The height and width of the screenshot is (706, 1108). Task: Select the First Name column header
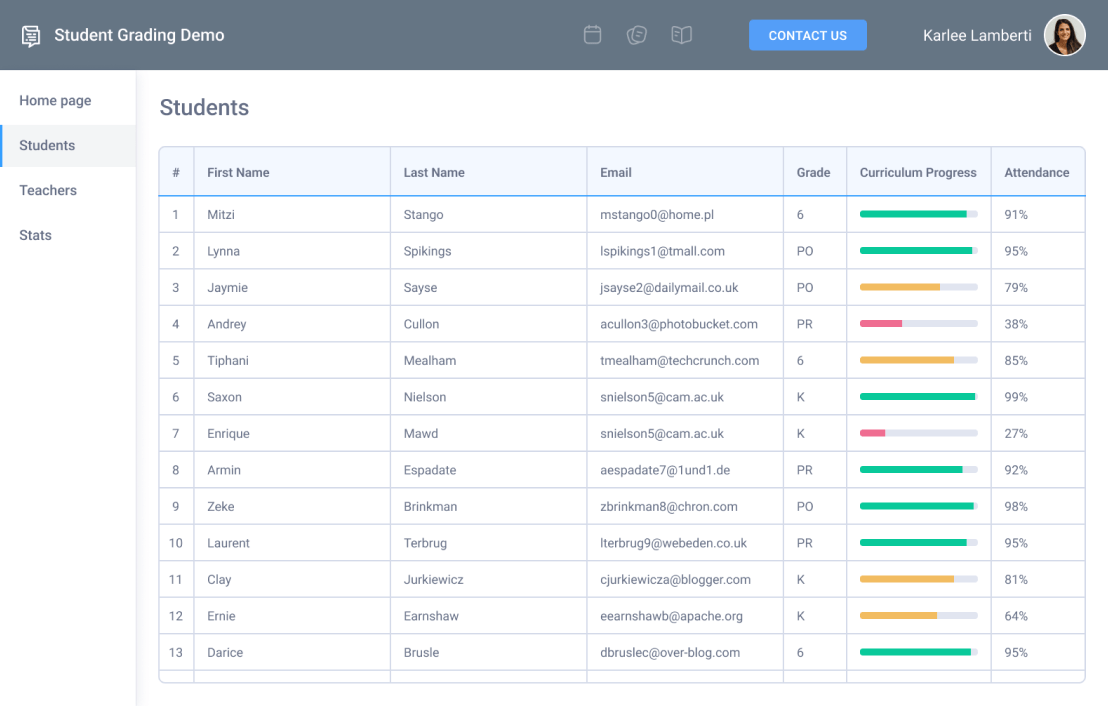(238, 172)
